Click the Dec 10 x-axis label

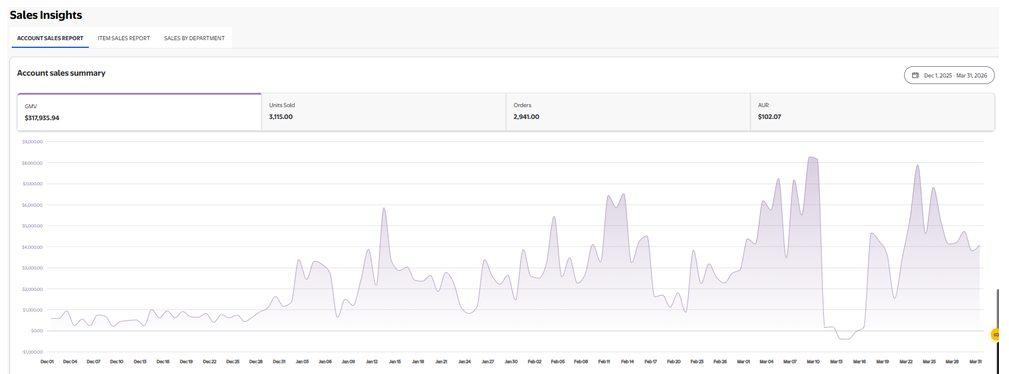click(x=116, y=362)
